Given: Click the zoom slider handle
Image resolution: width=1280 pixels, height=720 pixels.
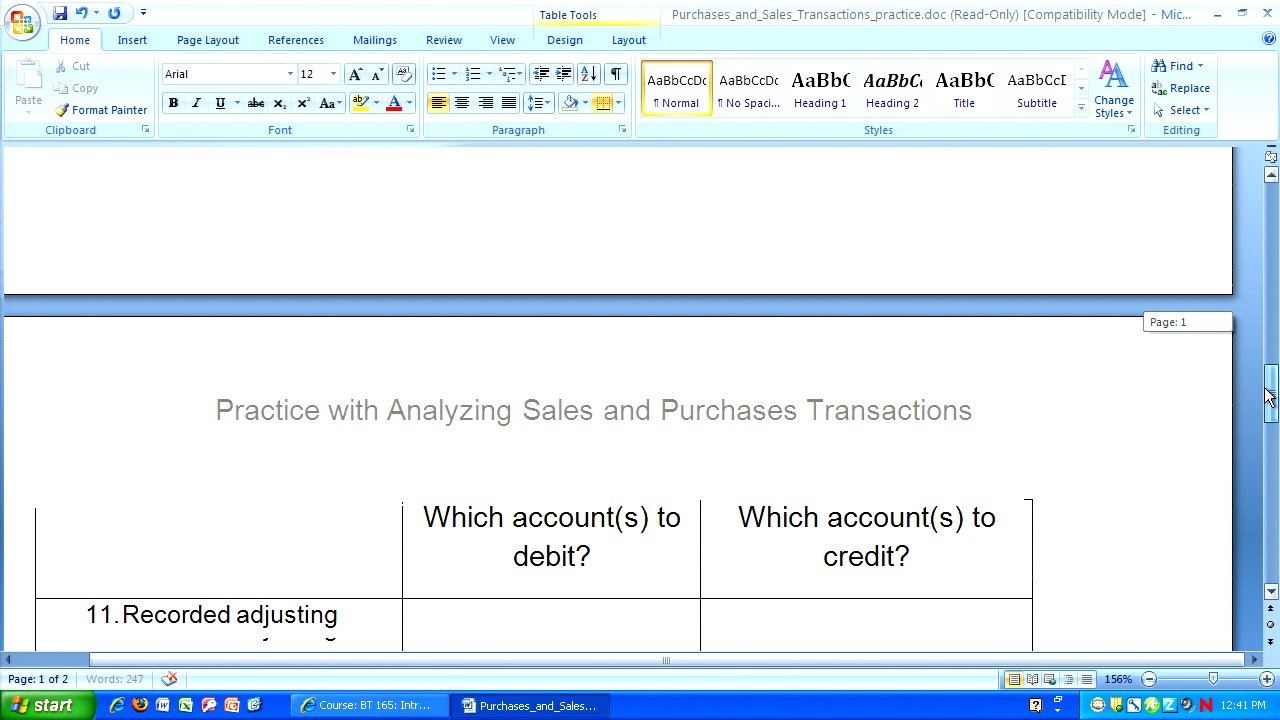Looking at the screenshot, I should (x=1213, y=679).
